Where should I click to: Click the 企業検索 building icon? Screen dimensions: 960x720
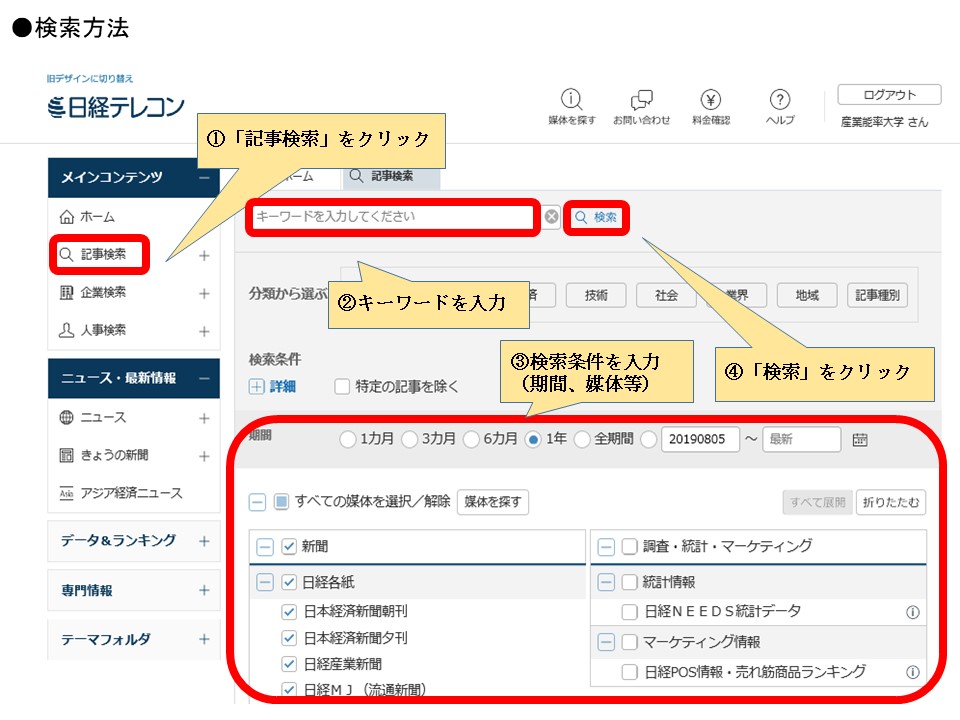(66, 293)
